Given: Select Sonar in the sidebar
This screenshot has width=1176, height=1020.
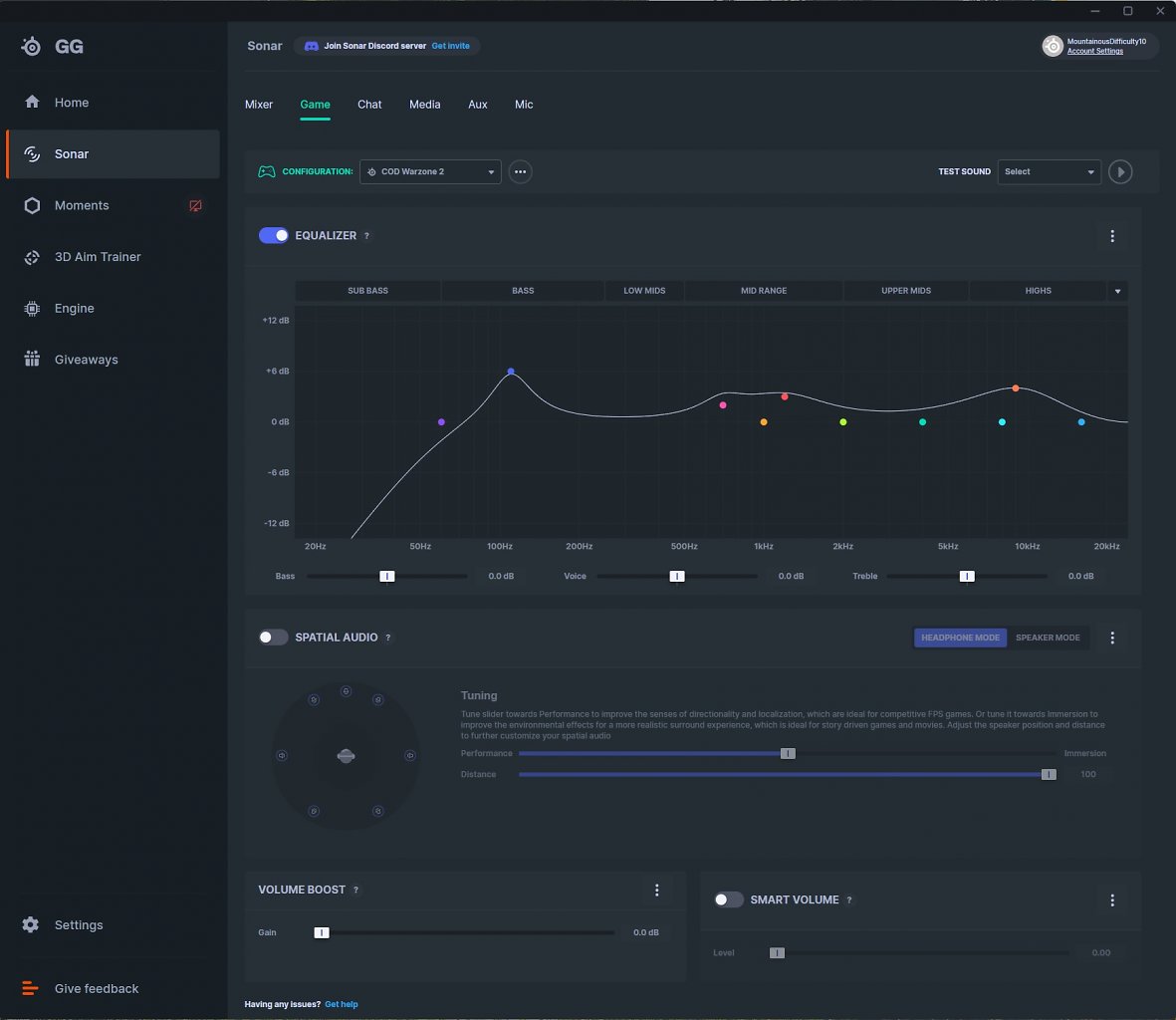Looking at the screenshot, I should pos(113,153).
